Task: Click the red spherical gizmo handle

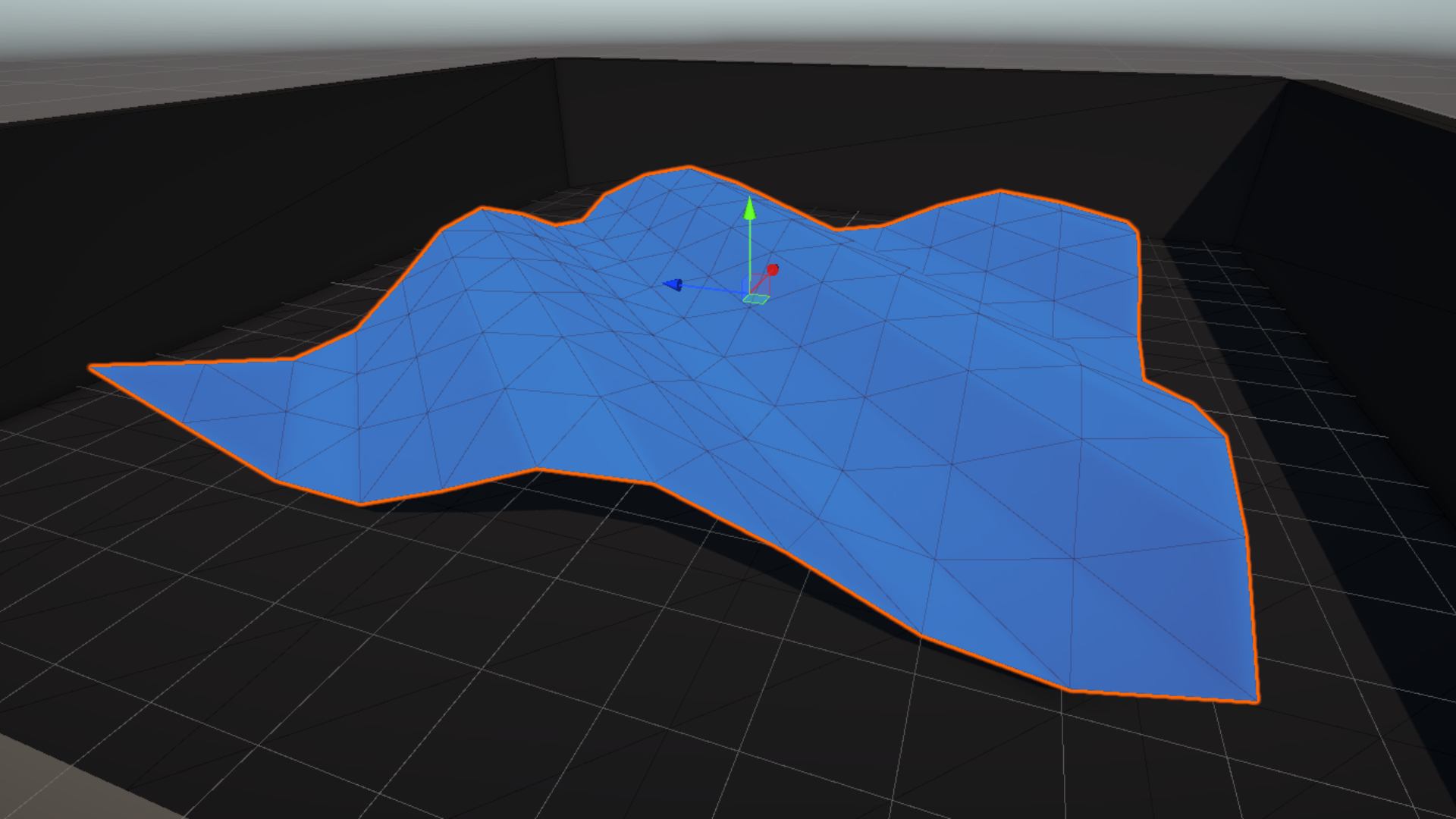Action: 773,270
